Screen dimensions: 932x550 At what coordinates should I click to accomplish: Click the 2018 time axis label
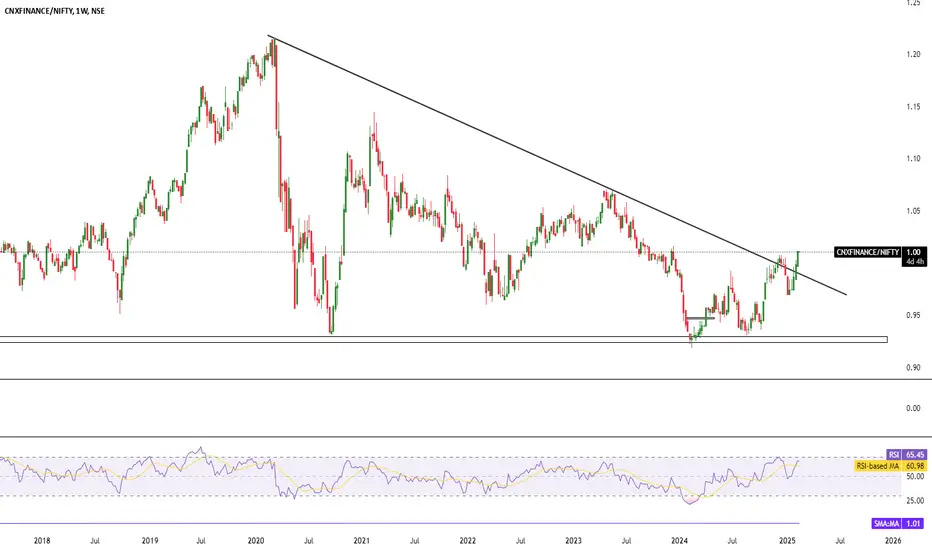click(42, 541)
